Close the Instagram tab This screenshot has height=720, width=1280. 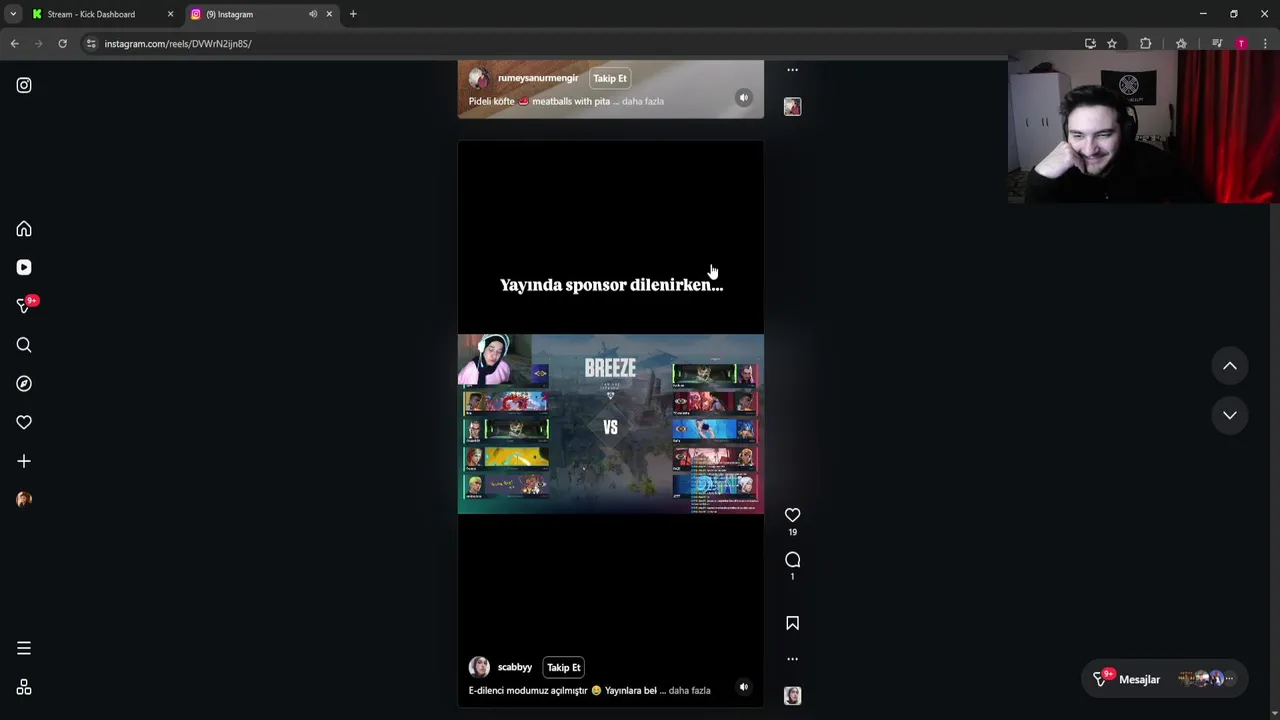pos(329,14)
